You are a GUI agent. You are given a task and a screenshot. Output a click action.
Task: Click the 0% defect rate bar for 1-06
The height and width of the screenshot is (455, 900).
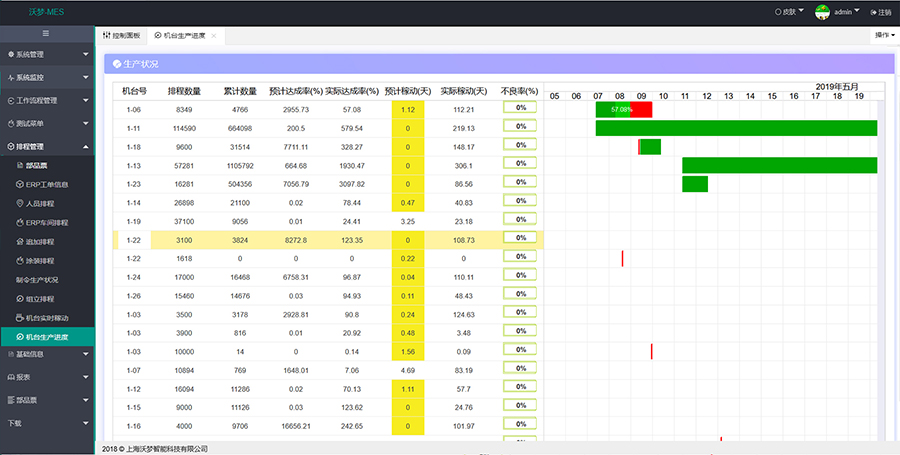point(520,108)
